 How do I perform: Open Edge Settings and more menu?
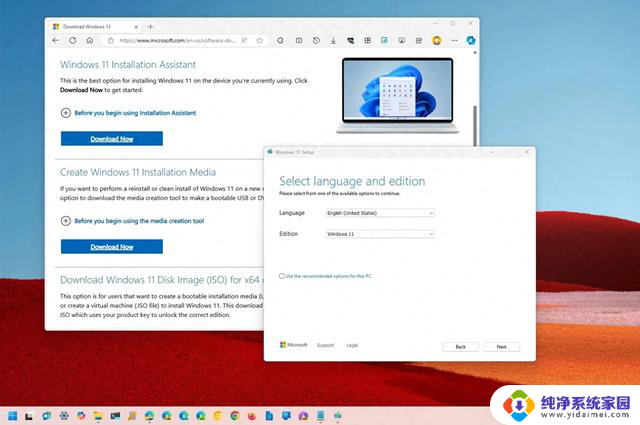click(454, 40)
